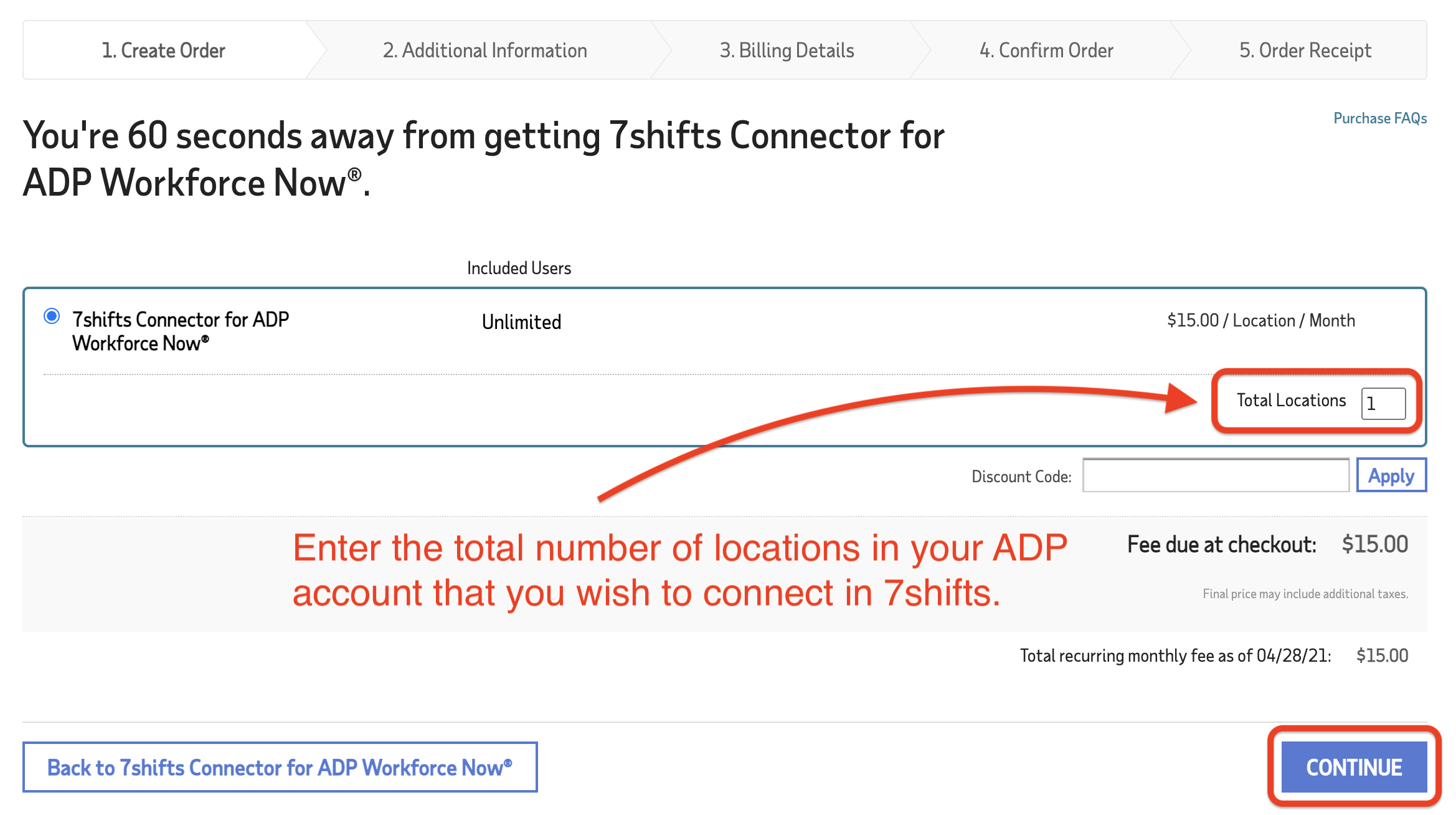Apply the discount code
1456x815 pixels.
coord(1391,475)
